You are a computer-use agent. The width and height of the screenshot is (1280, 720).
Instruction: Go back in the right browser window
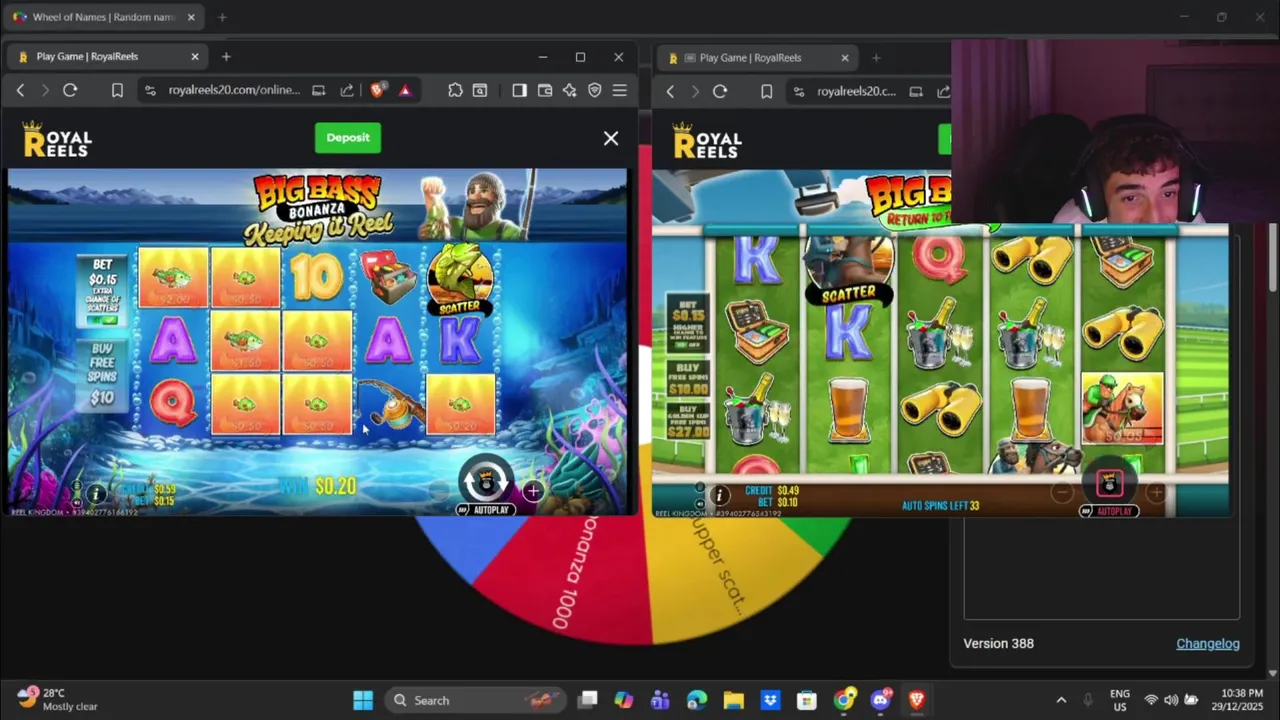(x=670, y=91)
